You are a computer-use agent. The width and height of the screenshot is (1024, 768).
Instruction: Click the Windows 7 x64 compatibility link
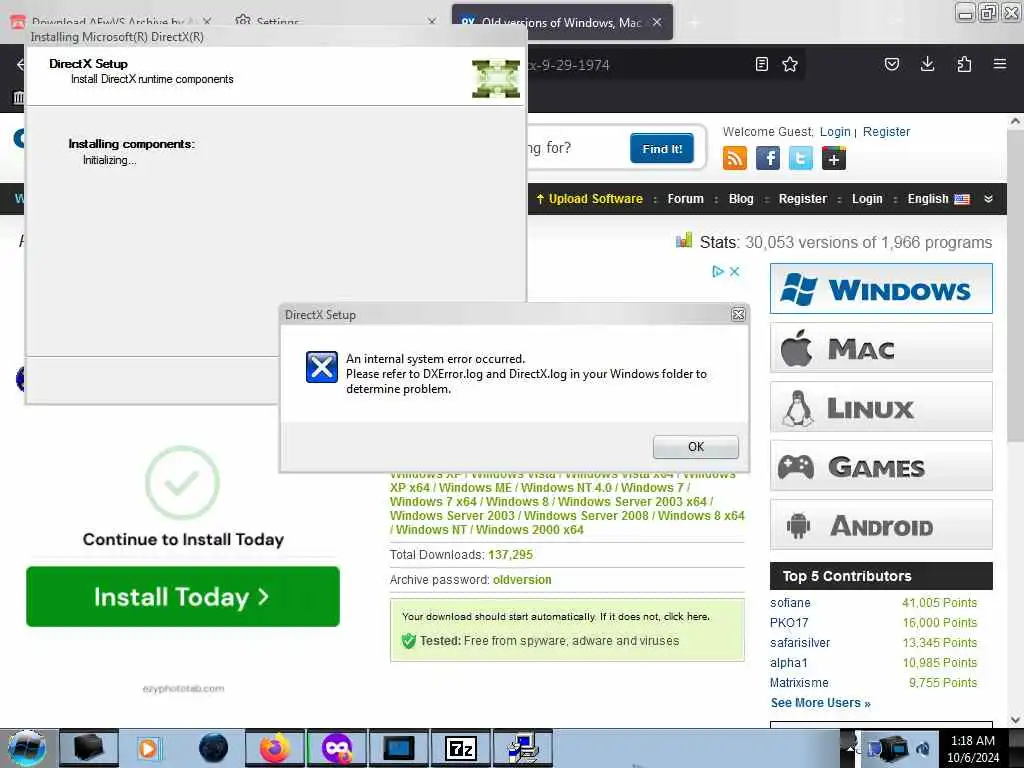point(433,502)
